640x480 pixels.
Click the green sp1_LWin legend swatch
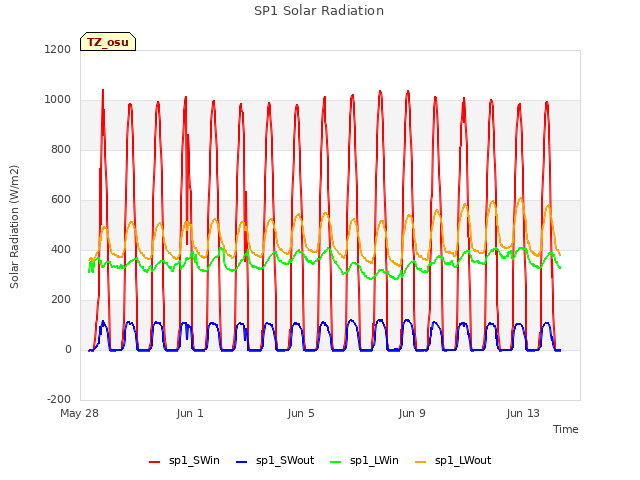[336, 462]
